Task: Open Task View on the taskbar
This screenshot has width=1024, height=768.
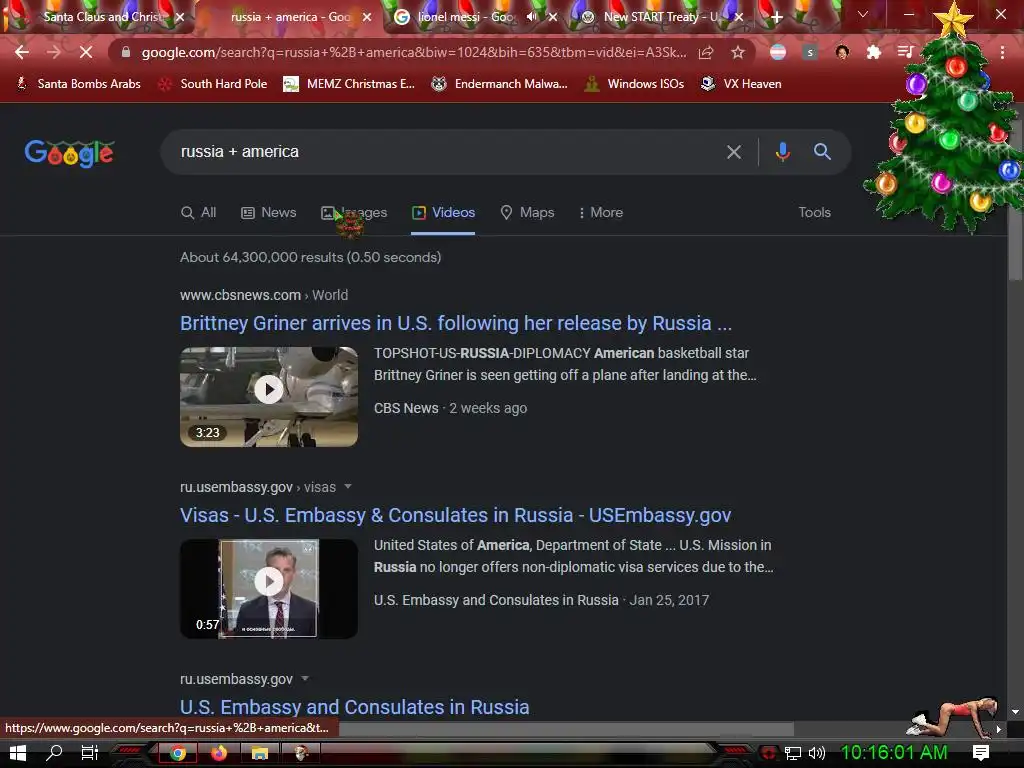Action: pyautogui.click(x=89, y=753)
